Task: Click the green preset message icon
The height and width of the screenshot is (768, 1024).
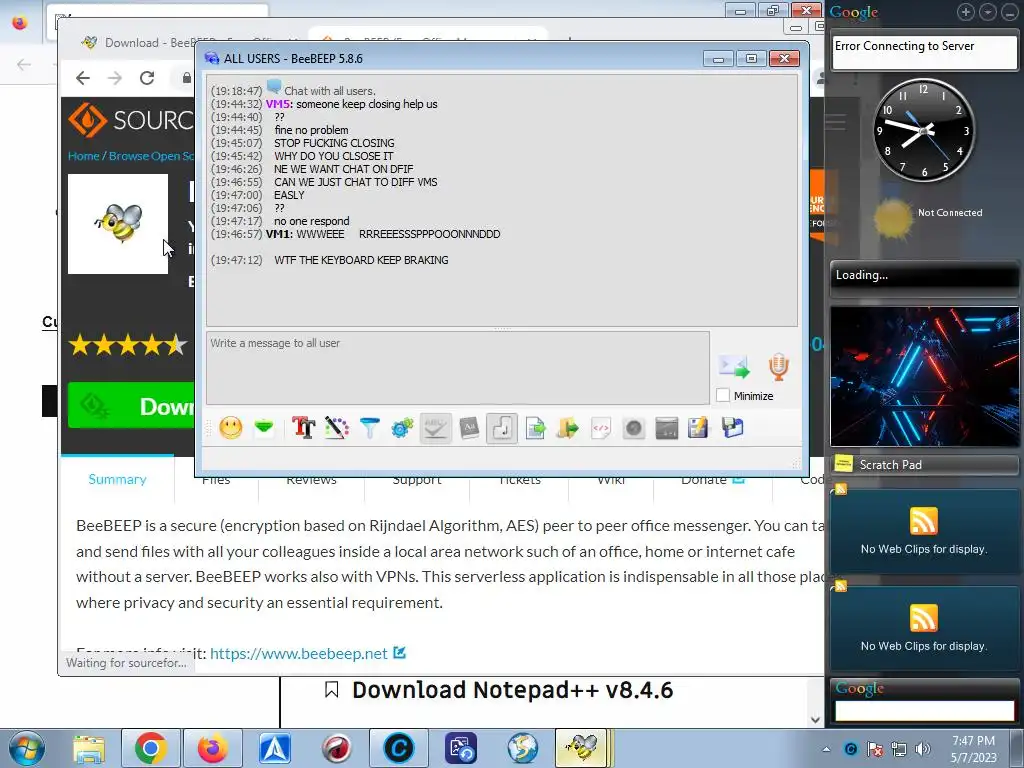Action: [x=264, y=428]
